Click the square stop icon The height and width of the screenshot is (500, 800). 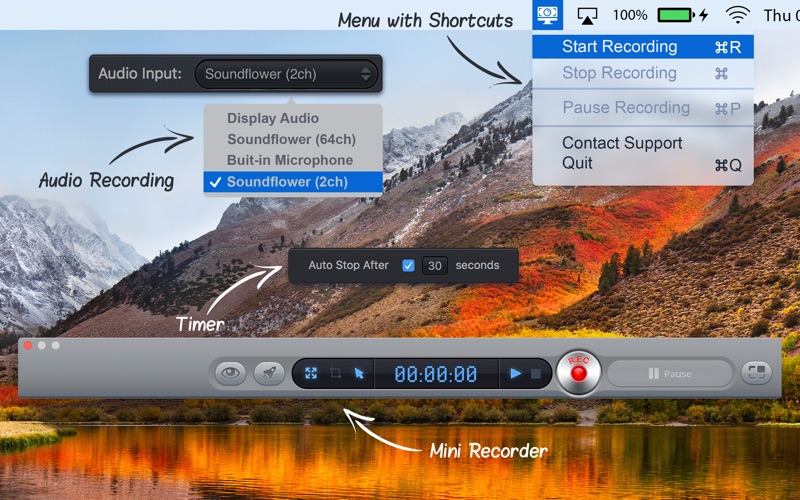click(536, 374)
